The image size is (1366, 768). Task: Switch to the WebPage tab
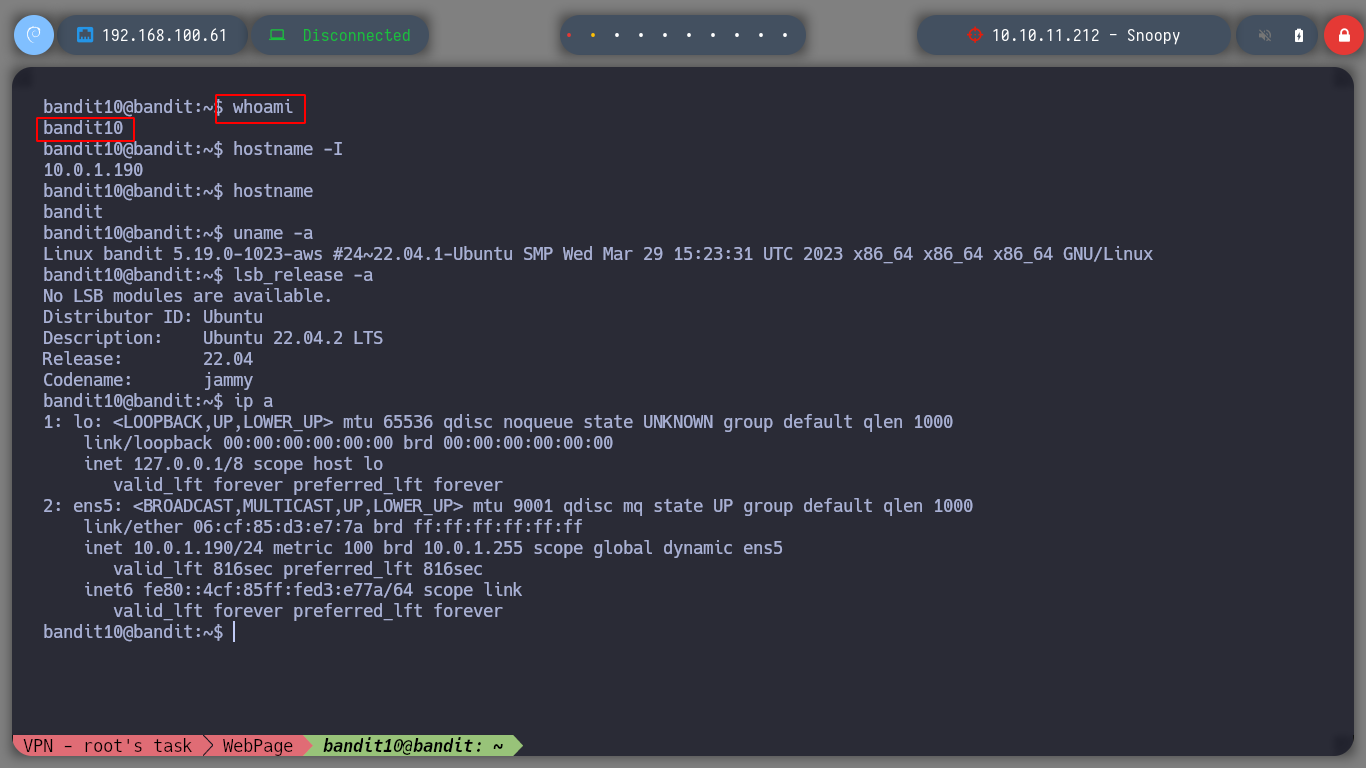(x=258, y=746)
